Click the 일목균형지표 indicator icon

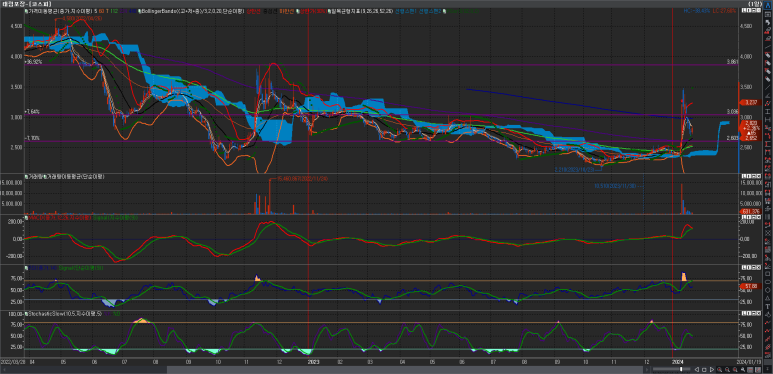coord(329,11)
